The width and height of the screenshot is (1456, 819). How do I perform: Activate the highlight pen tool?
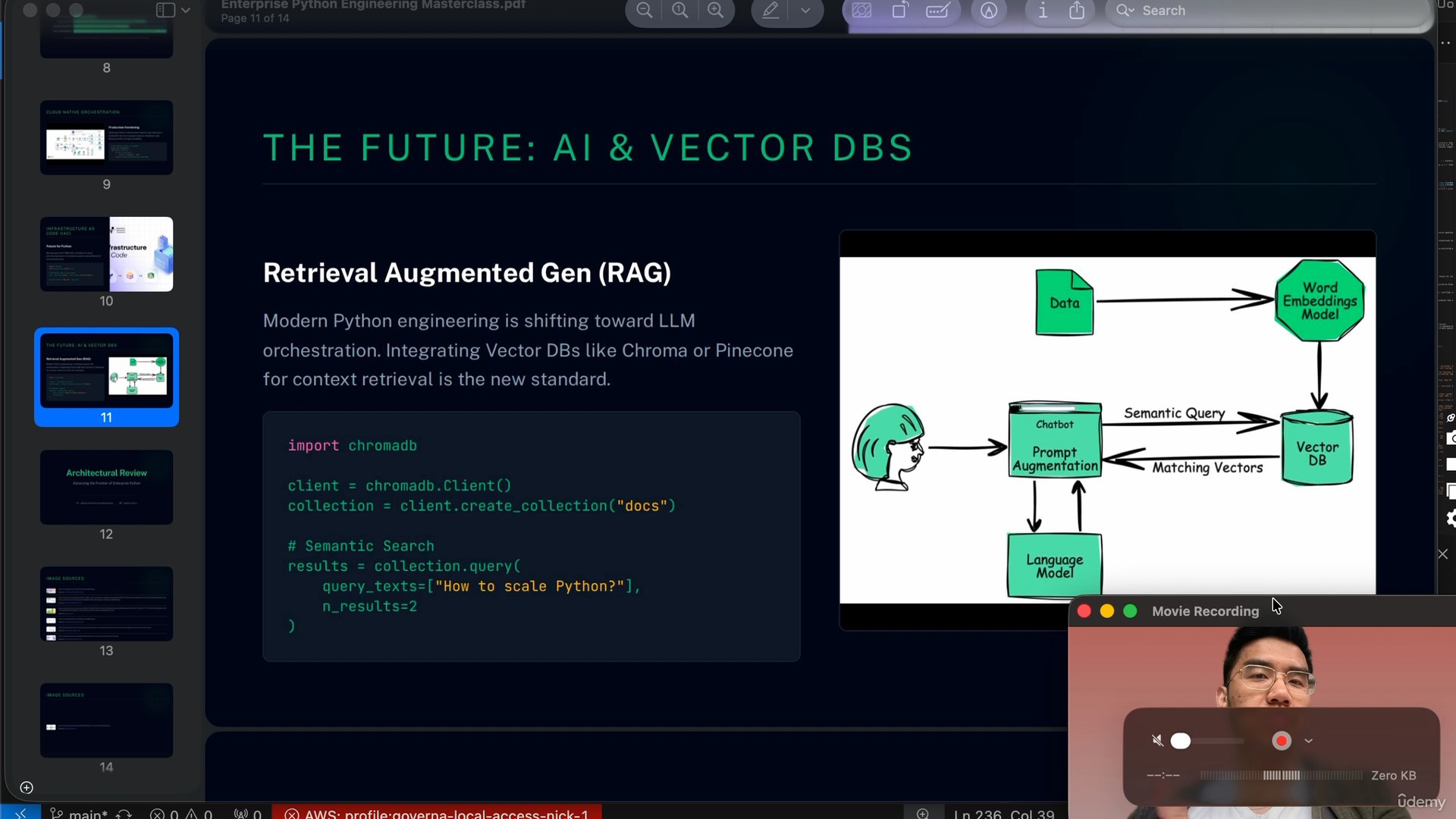pos(770,11)
